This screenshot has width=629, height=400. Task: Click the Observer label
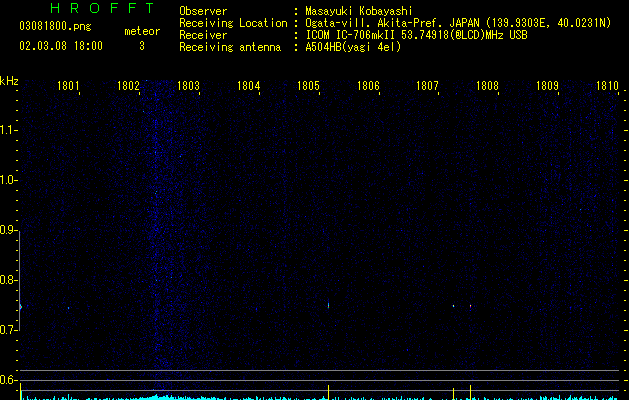[203, 11]
